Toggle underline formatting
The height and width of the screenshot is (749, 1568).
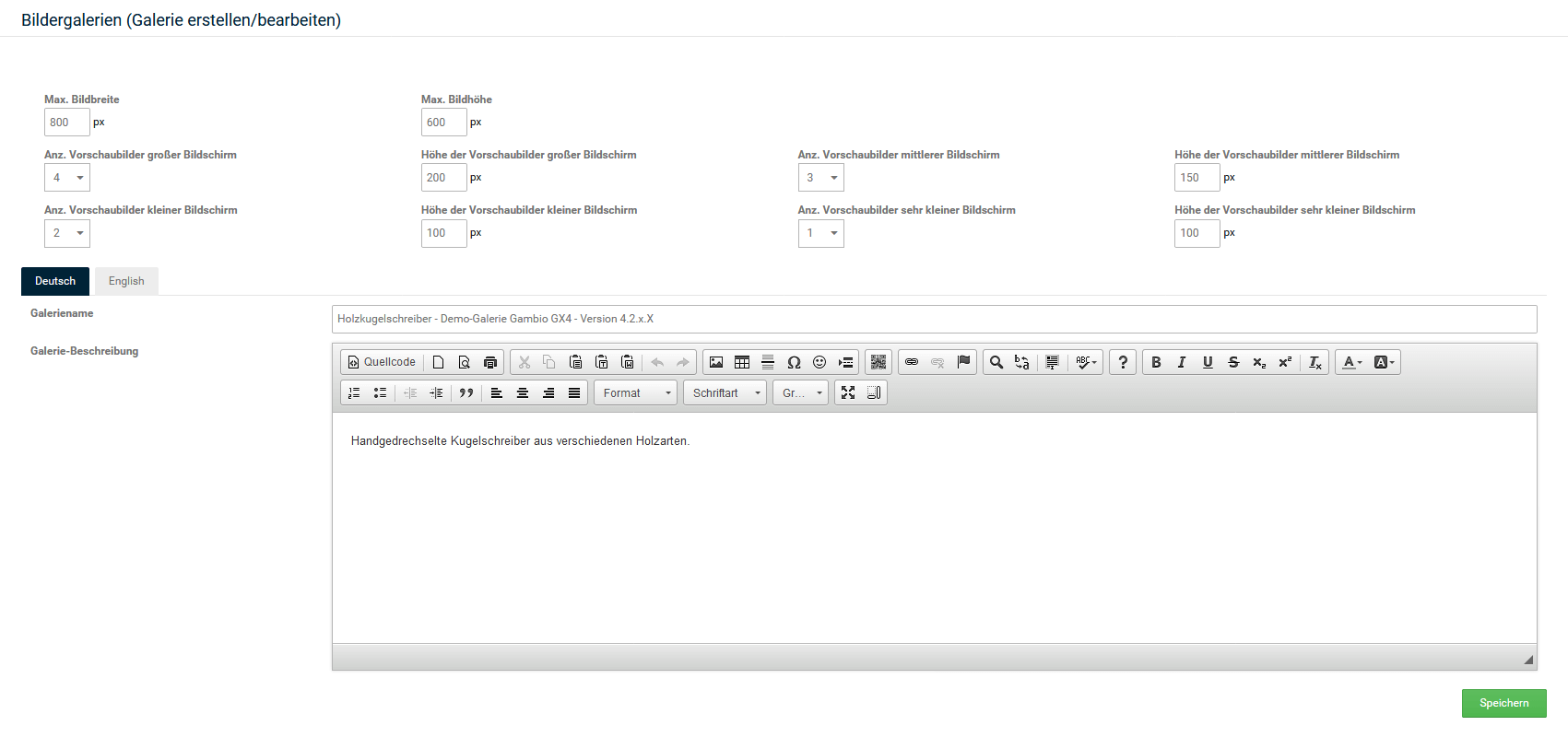(x=1208, y=362)
